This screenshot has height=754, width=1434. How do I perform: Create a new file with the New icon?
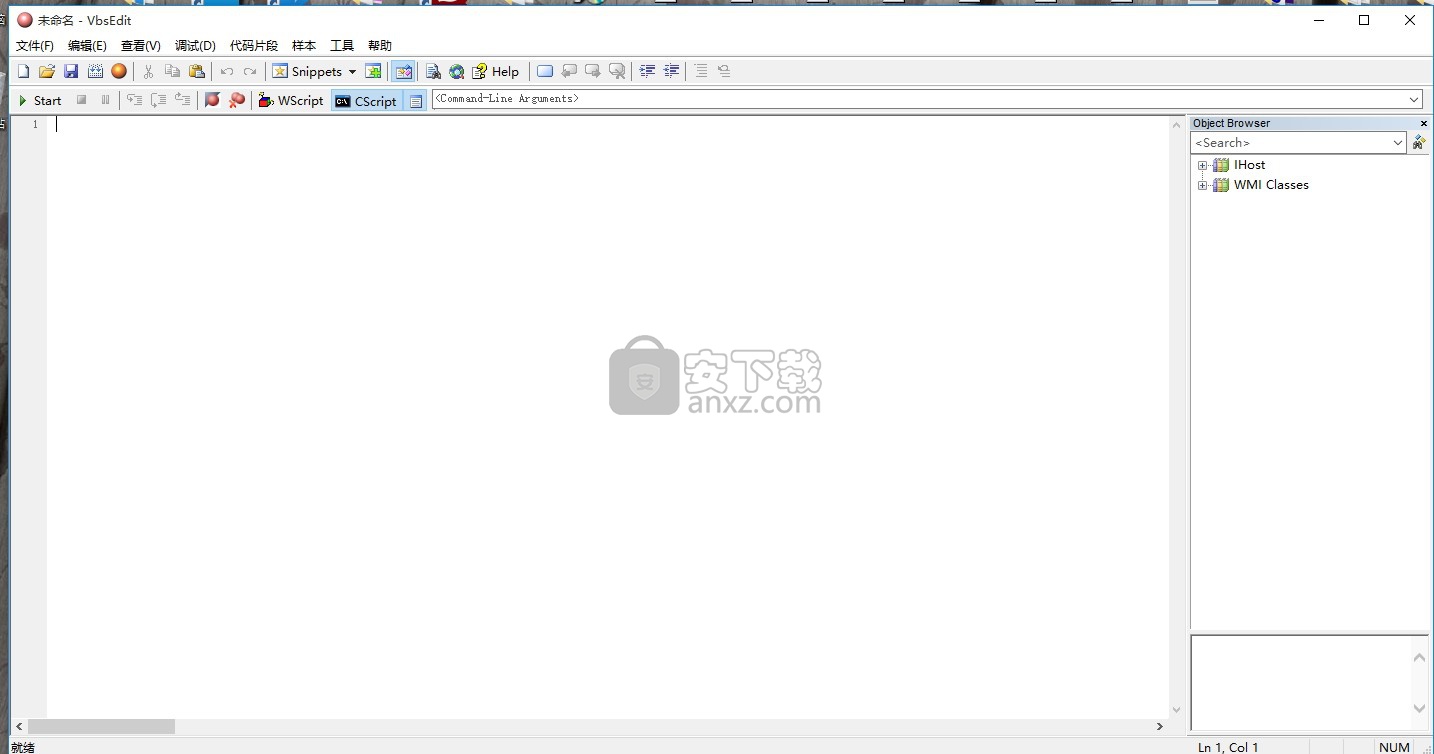(x=23, y=71)
